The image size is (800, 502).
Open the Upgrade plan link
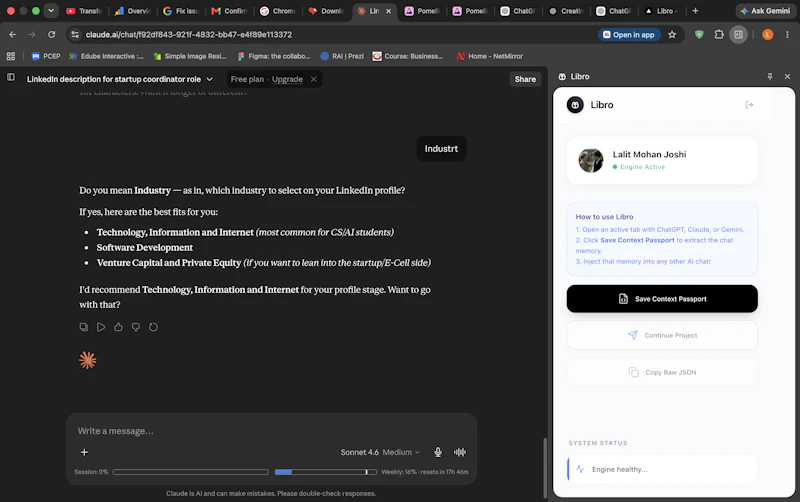pyautogui.click(x=287, y=79)
